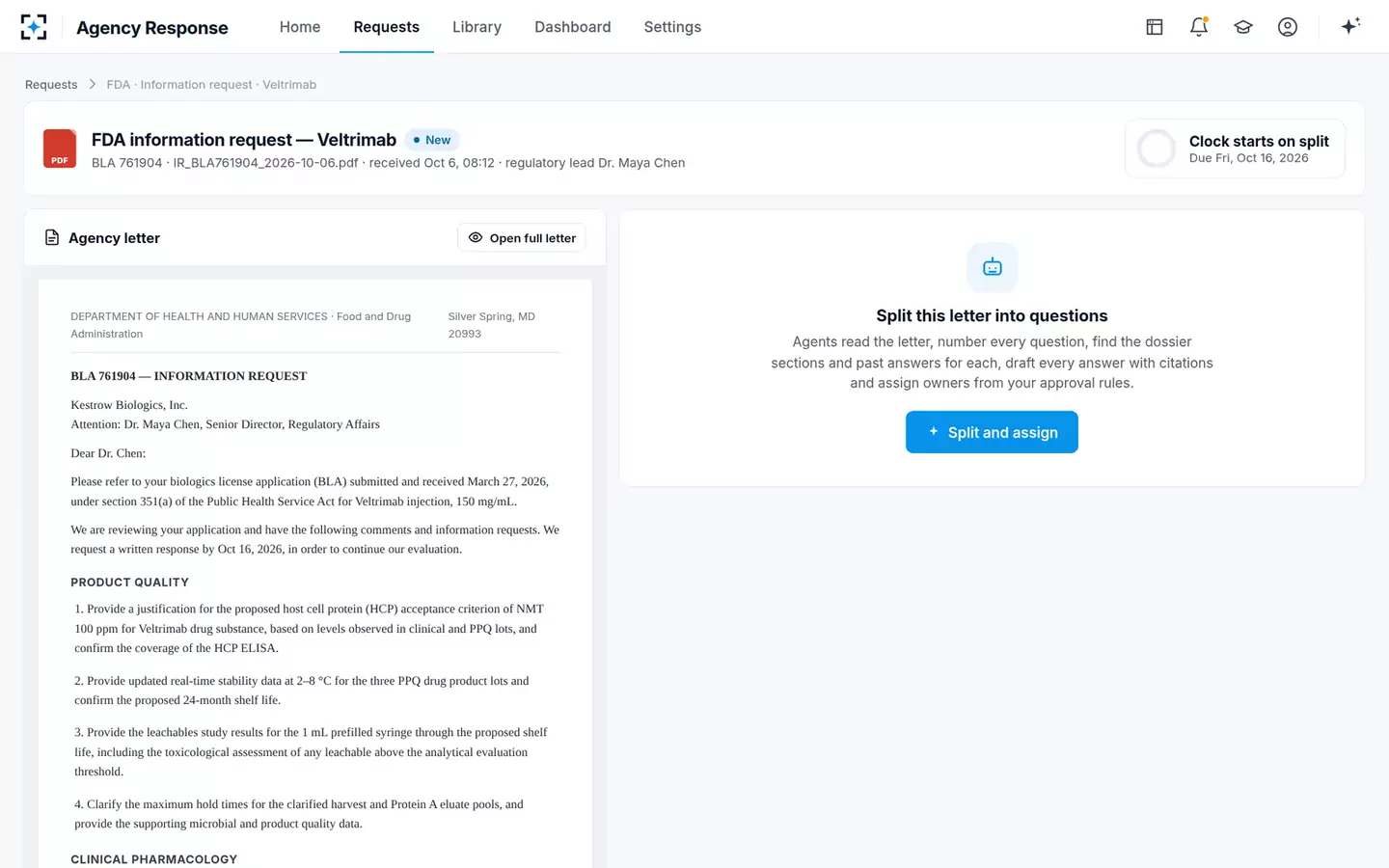Switch to the Library tab
This screenshot has height=868, width=1389.
pyautogui.click(x=477, y=27)
